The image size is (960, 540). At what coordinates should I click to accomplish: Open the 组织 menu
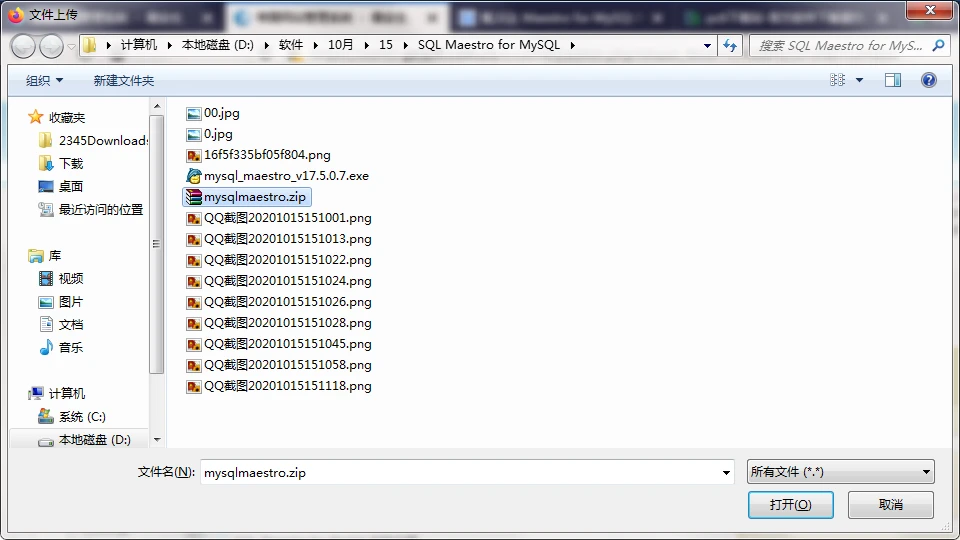44,80
